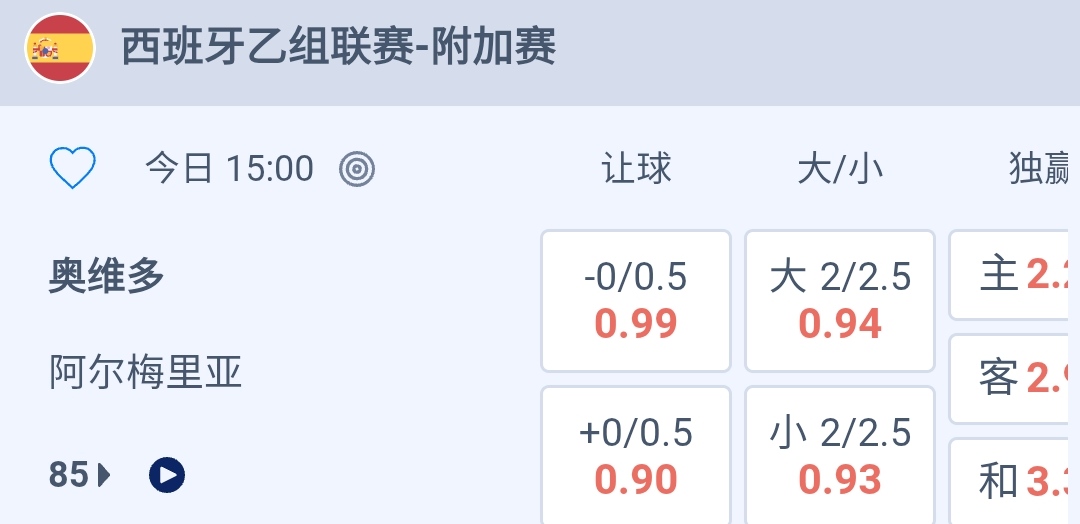Choose the 主 home win odds
Screen dimensions: 1080x524
coord(1014,274)
